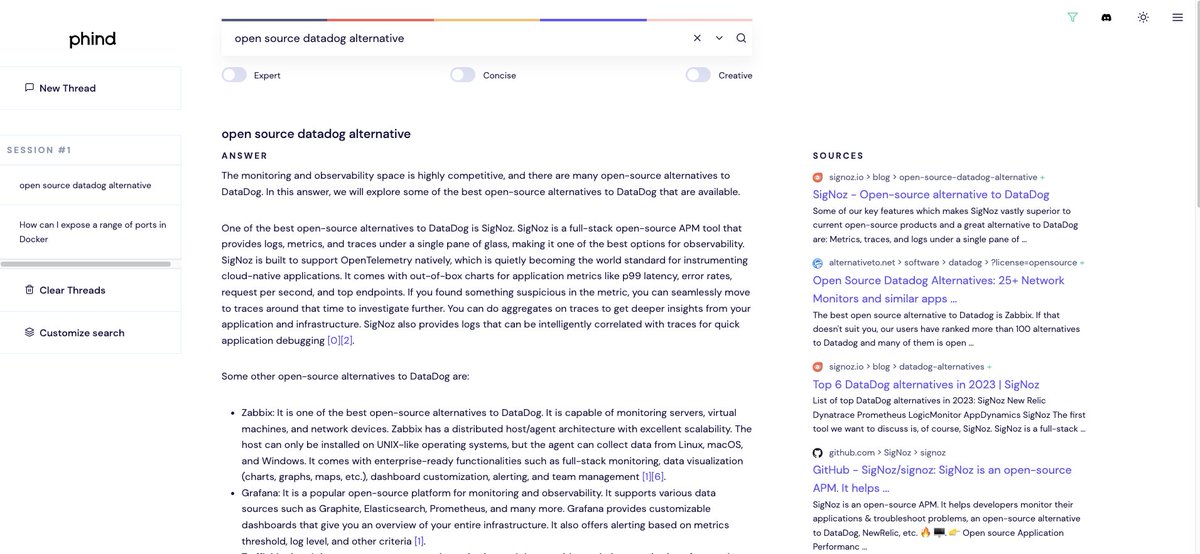The image size is (1200, 554).
Task: Click the SOURCES heading
Action: click(838, 156)
